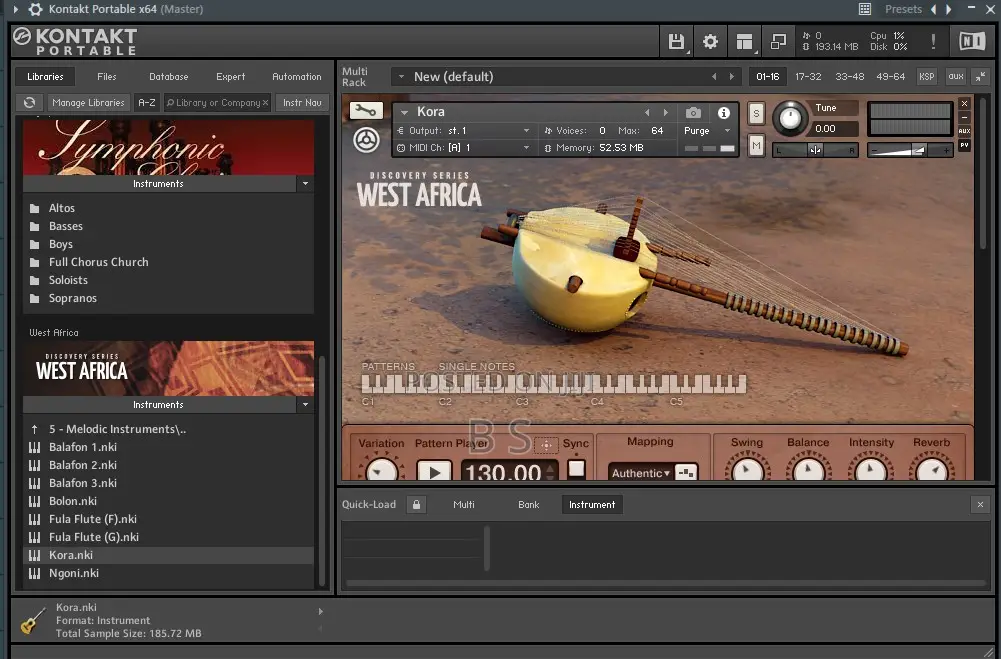Switch to the Database tab

[169, 77]
